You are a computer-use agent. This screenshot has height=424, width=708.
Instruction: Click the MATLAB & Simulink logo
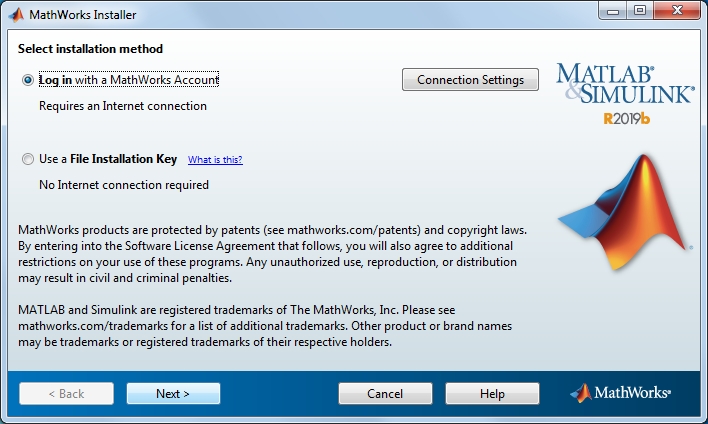tap(625, 84)
